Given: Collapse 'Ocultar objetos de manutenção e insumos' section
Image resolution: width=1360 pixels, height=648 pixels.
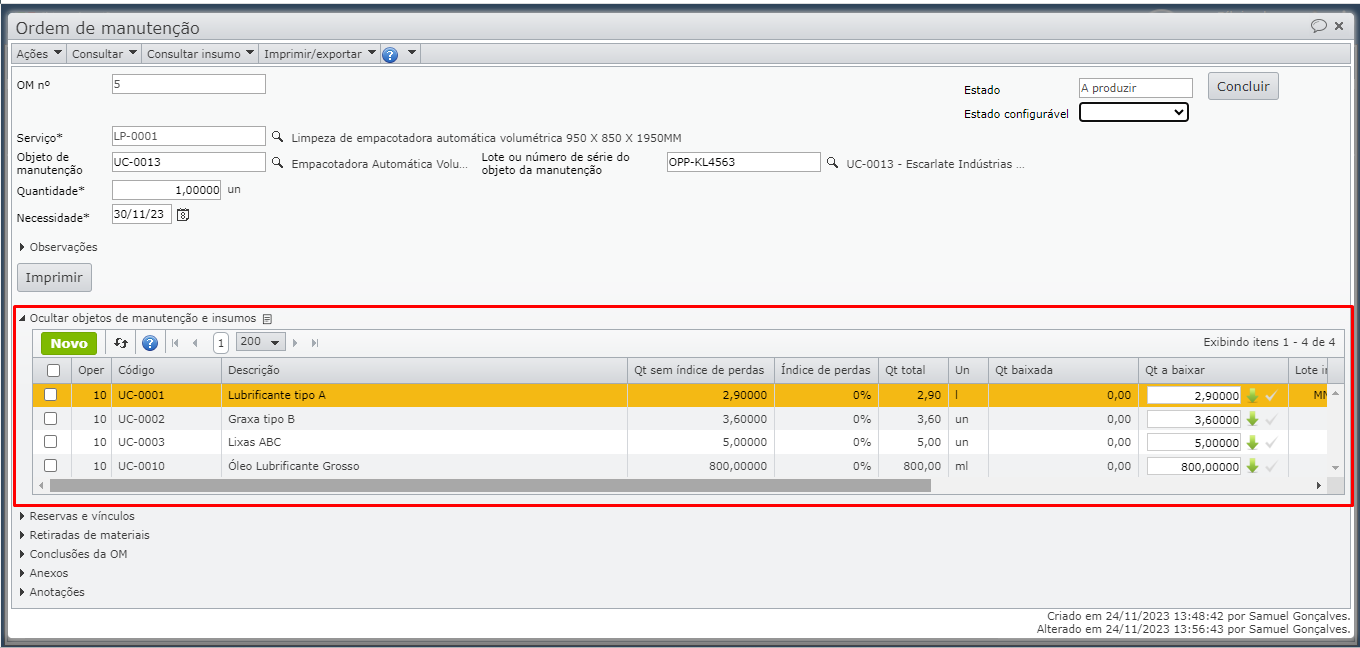Looking at the screenshot, I should pyautogui.click(x=137, y=318).
